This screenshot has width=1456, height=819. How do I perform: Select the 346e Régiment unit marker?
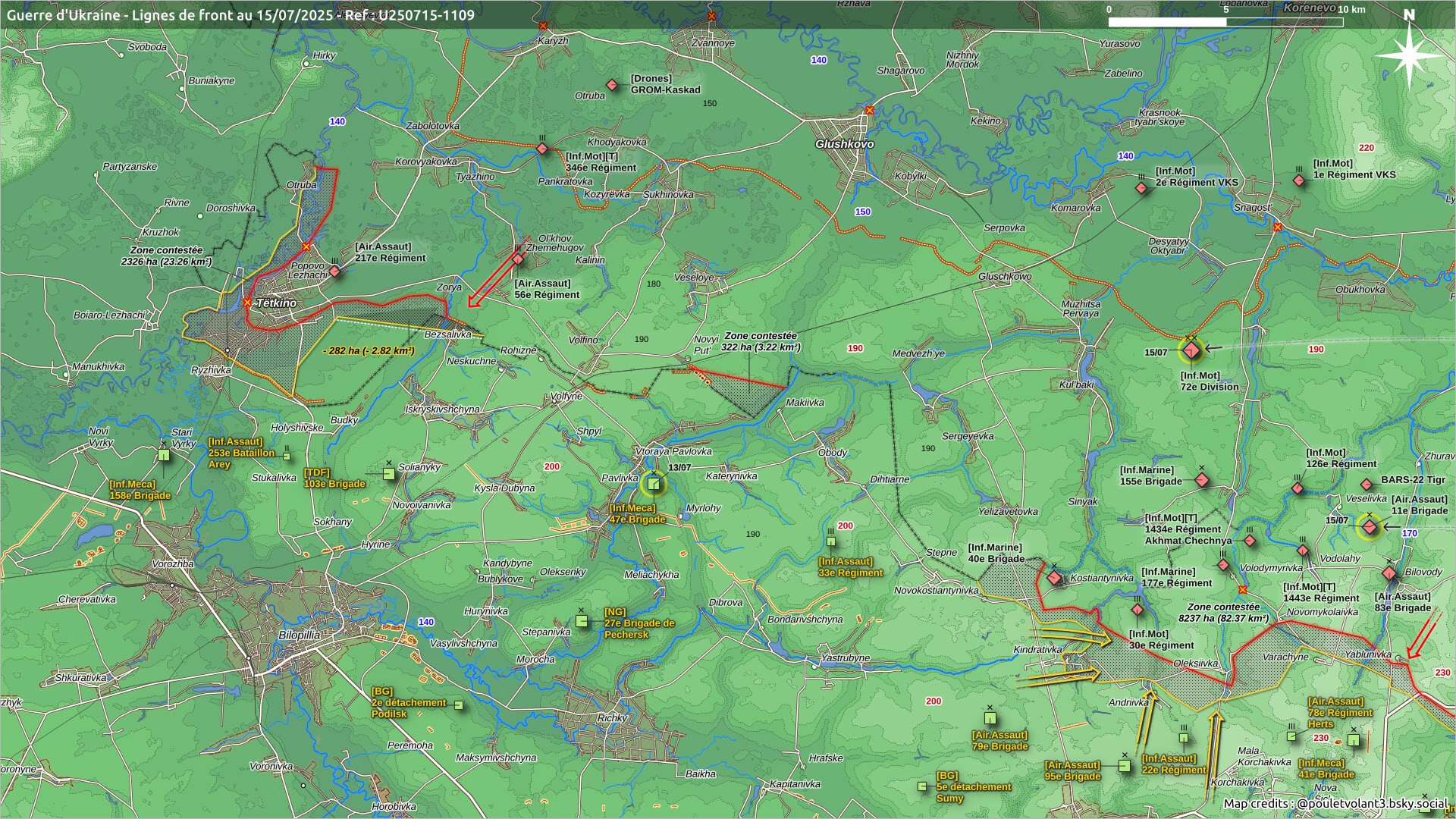tap(542, 149)
